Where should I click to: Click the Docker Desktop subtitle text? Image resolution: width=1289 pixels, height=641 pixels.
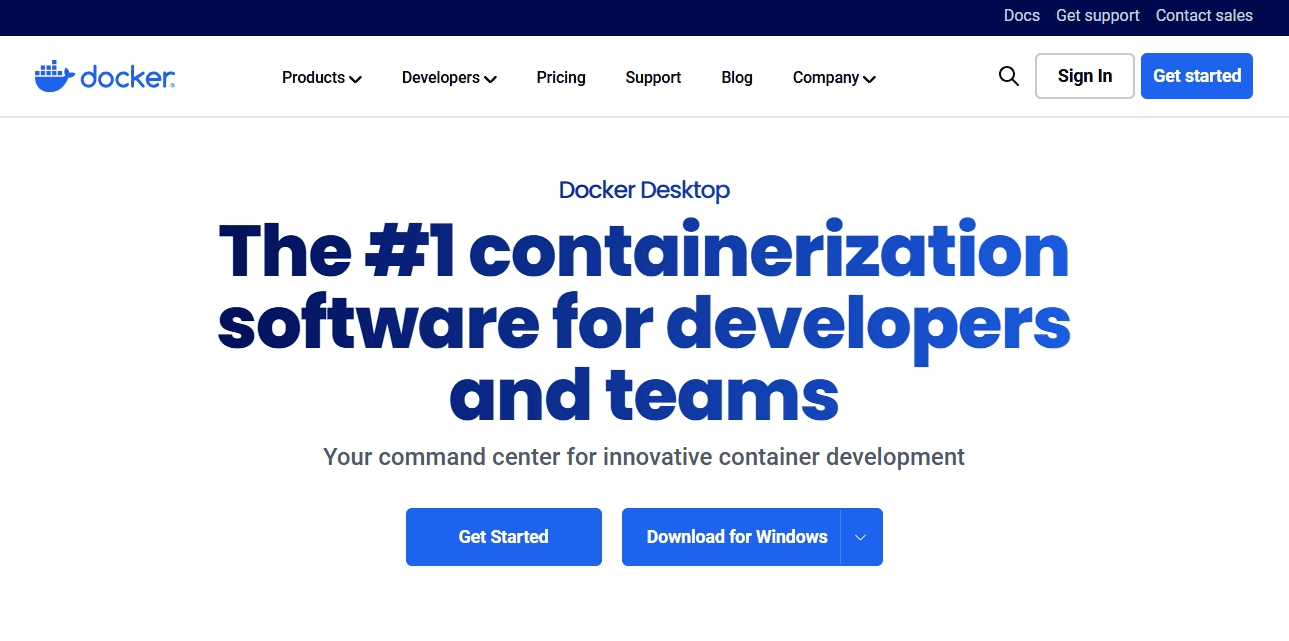(644, 190)
